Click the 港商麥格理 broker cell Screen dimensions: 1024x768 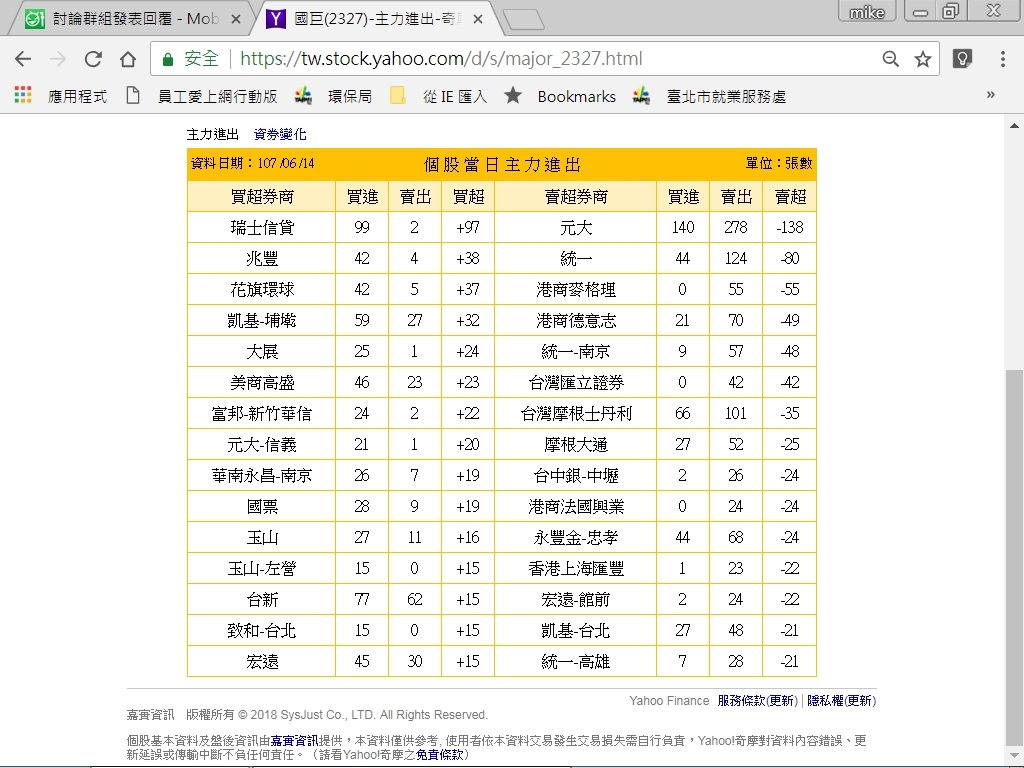pos(576,289)
